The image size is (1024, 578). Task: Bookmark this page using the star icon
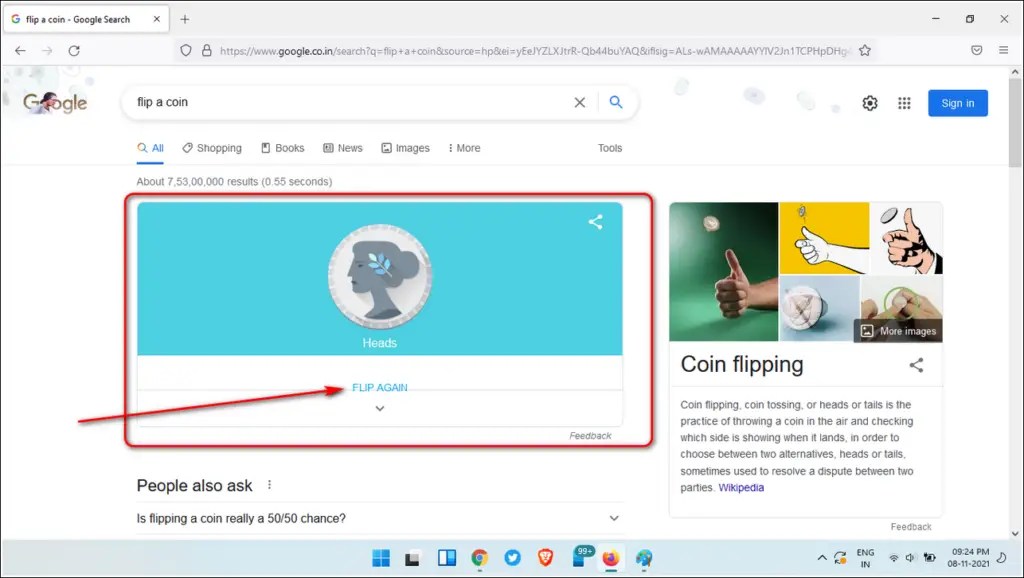click(x=866, y=50)
